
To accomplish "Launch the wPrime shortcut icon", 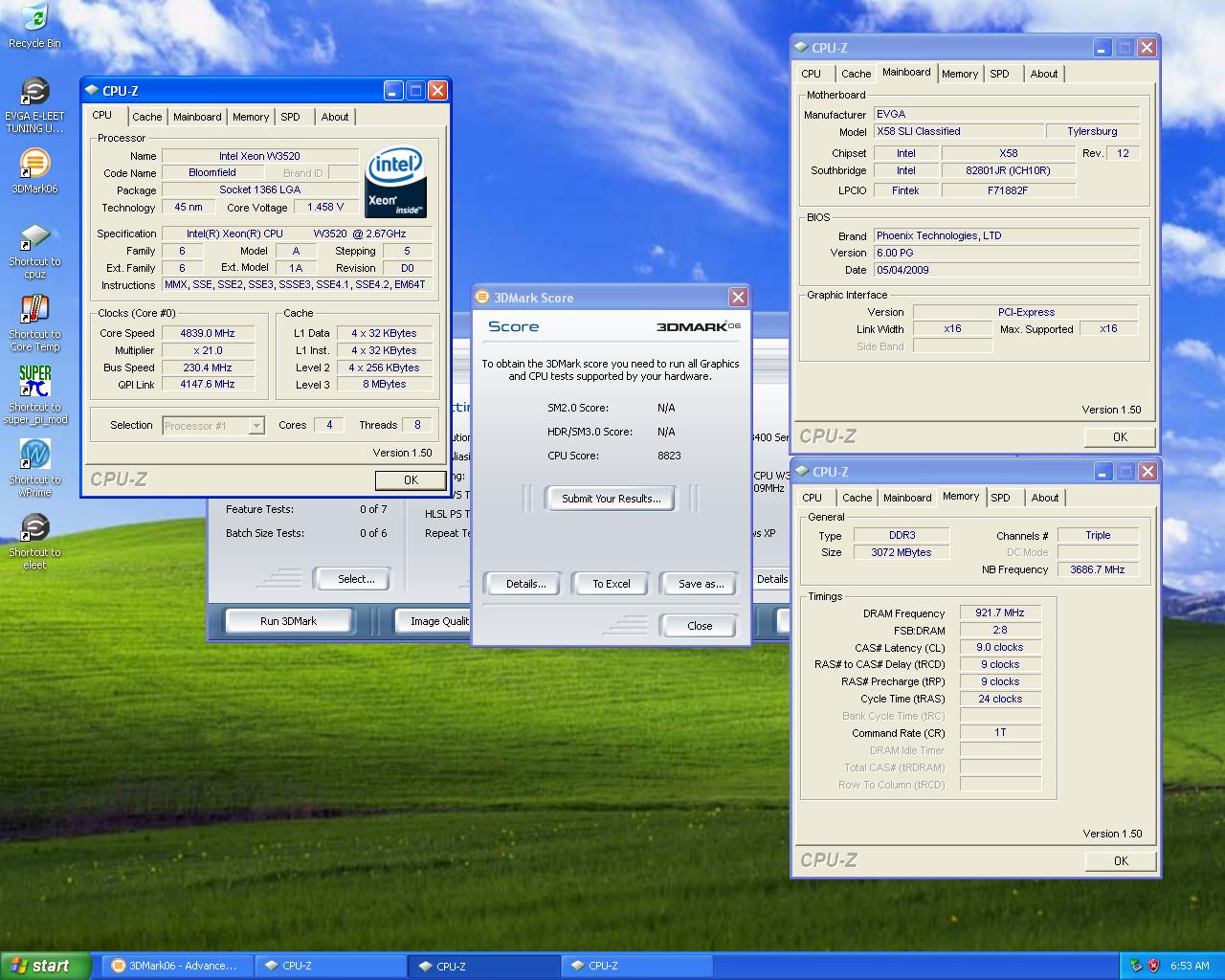I will [34, 468].
